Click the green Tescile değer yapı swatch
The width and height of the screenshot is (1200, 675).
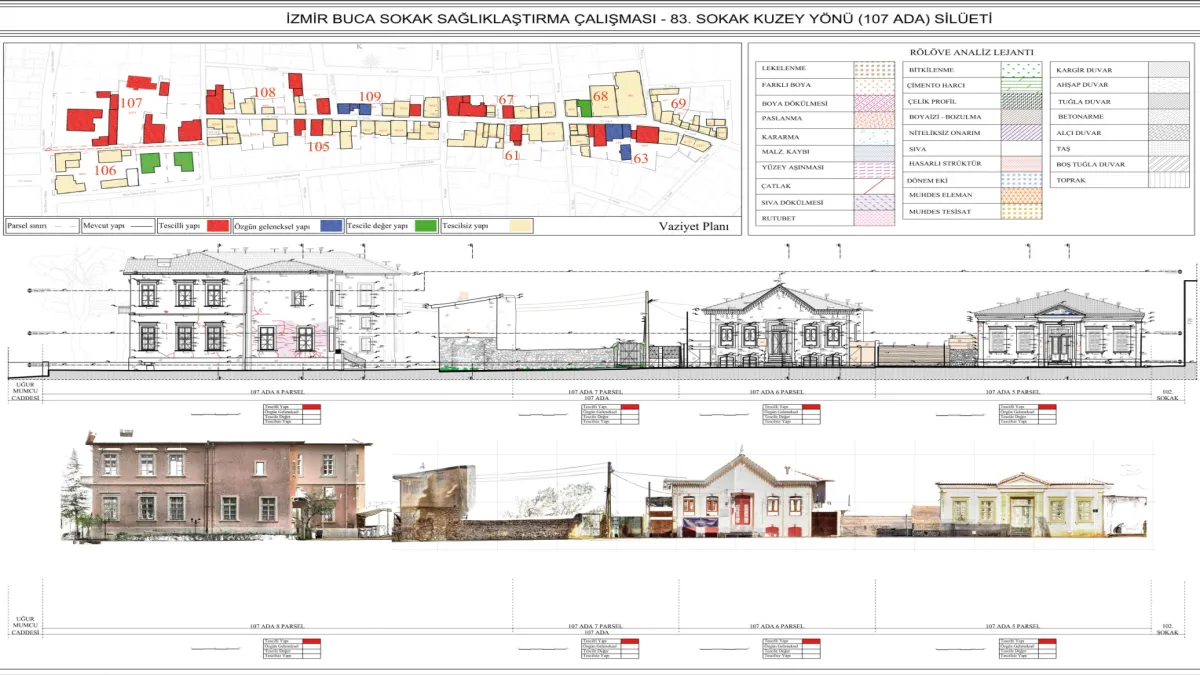point(425,226)
